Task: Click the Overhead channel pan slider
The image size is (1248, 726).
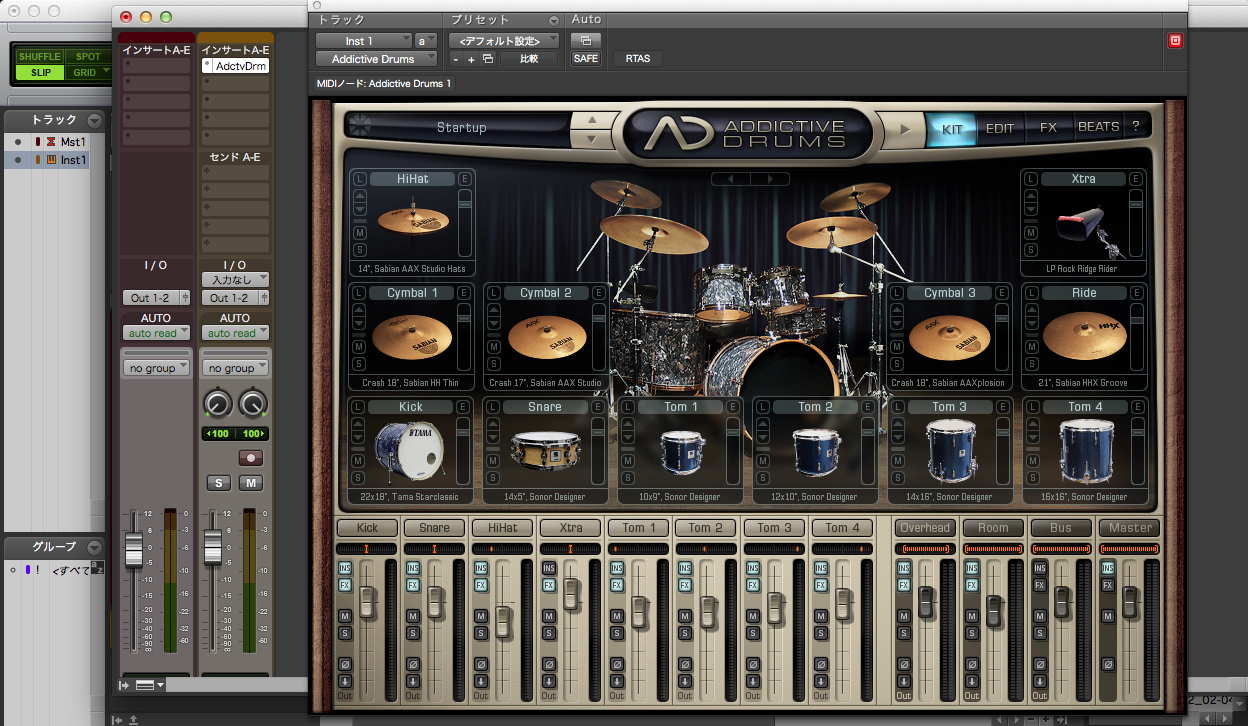Action: (925, 549)
